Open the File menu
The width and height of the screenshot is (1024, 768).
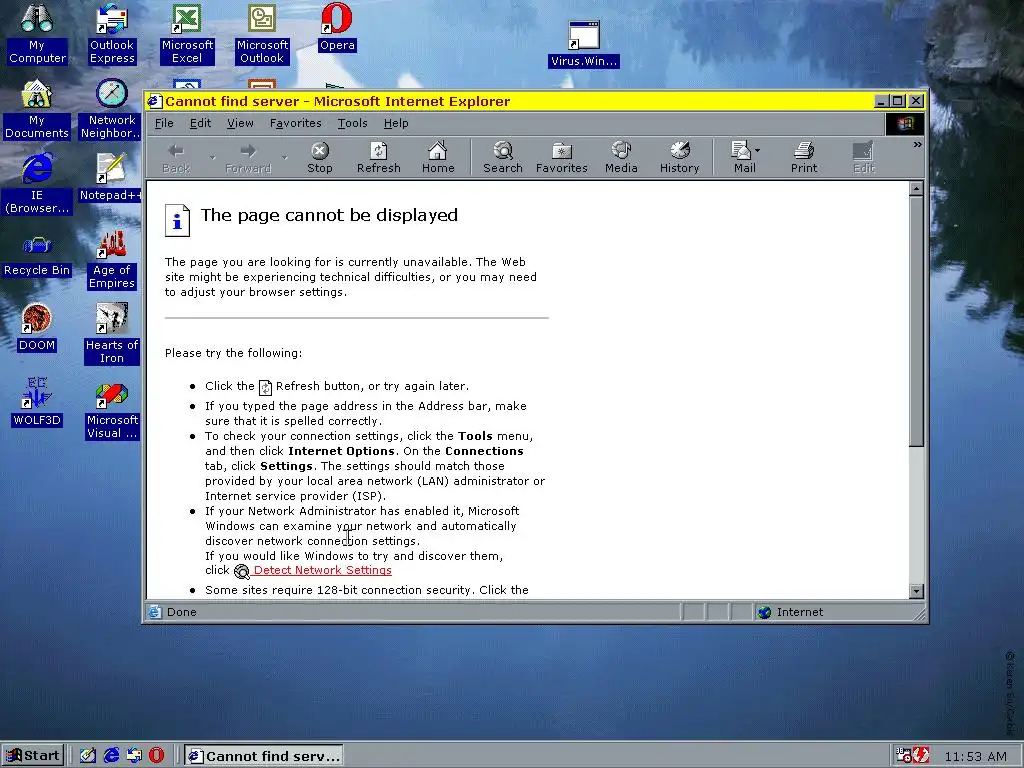pyautogui.click(x=163, y=123)
